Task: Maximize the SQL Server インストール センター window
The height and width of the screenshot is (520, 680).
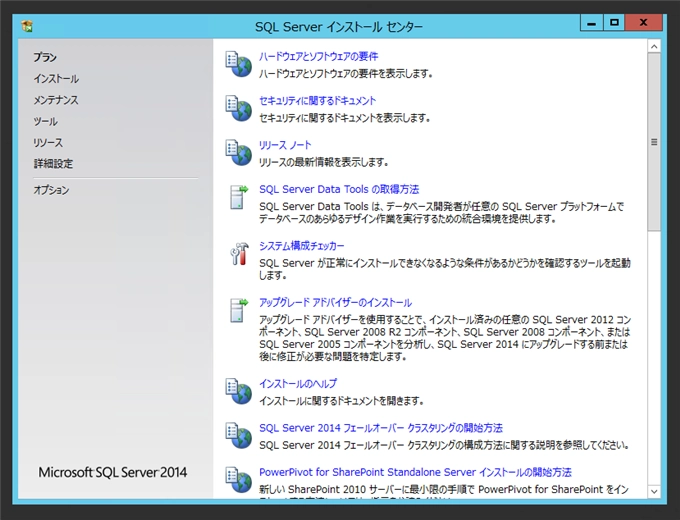Action: click(x=614, y=23)
